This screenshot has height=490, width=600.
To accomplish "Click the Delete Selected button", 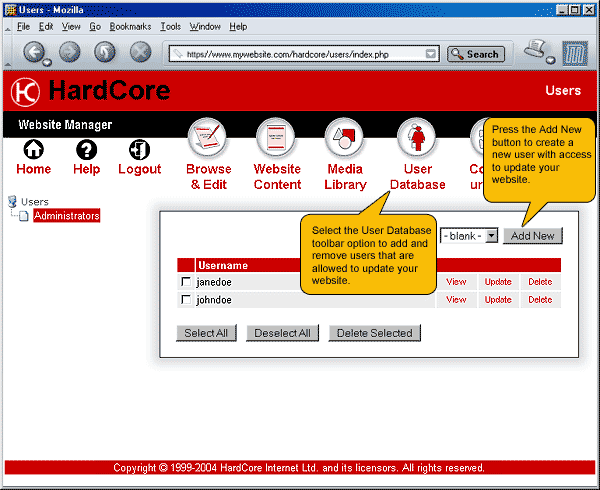I will coord(375,333).
